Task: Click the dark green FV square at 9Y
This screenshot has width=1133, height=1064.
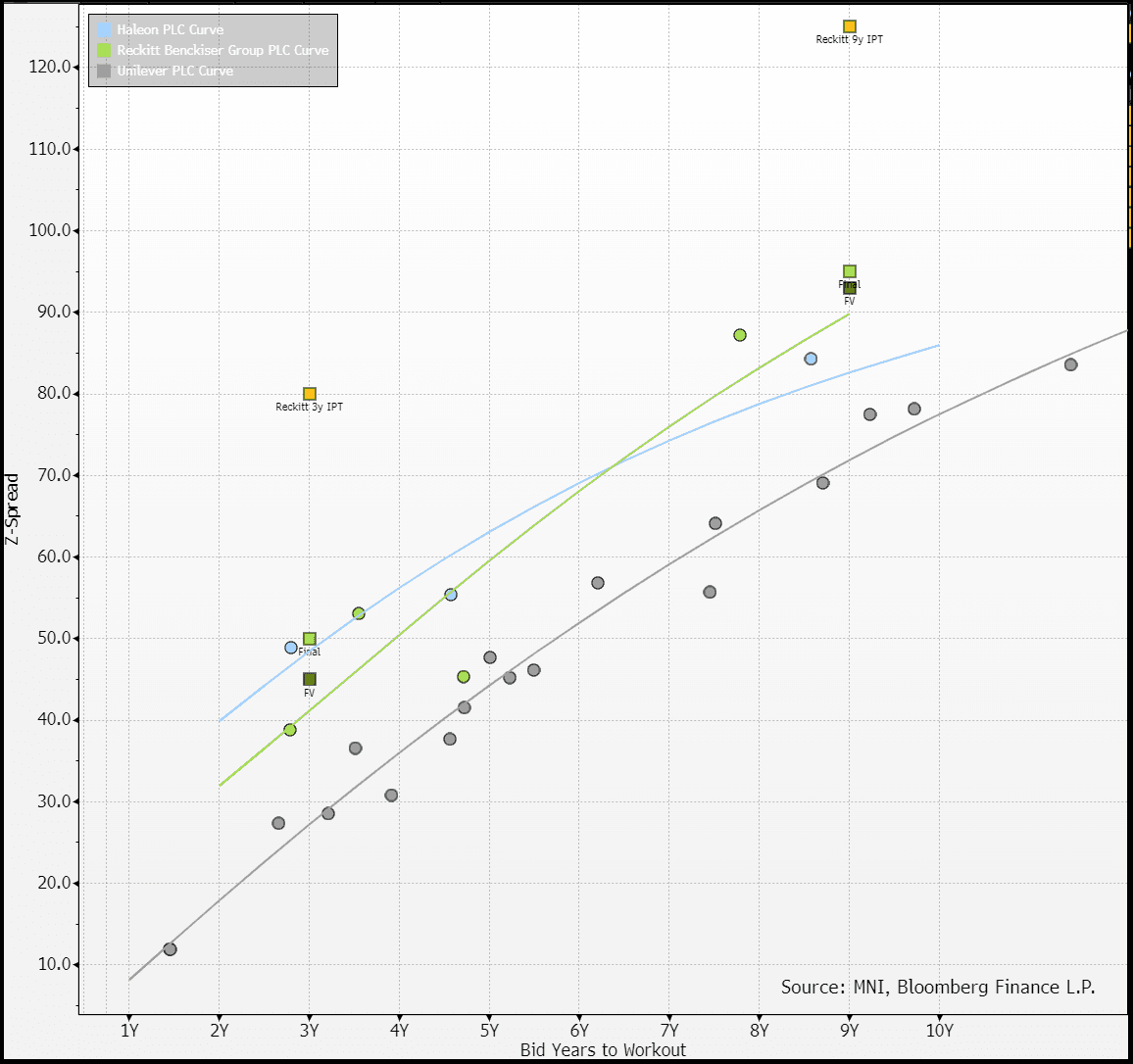Action: point(850,288)
